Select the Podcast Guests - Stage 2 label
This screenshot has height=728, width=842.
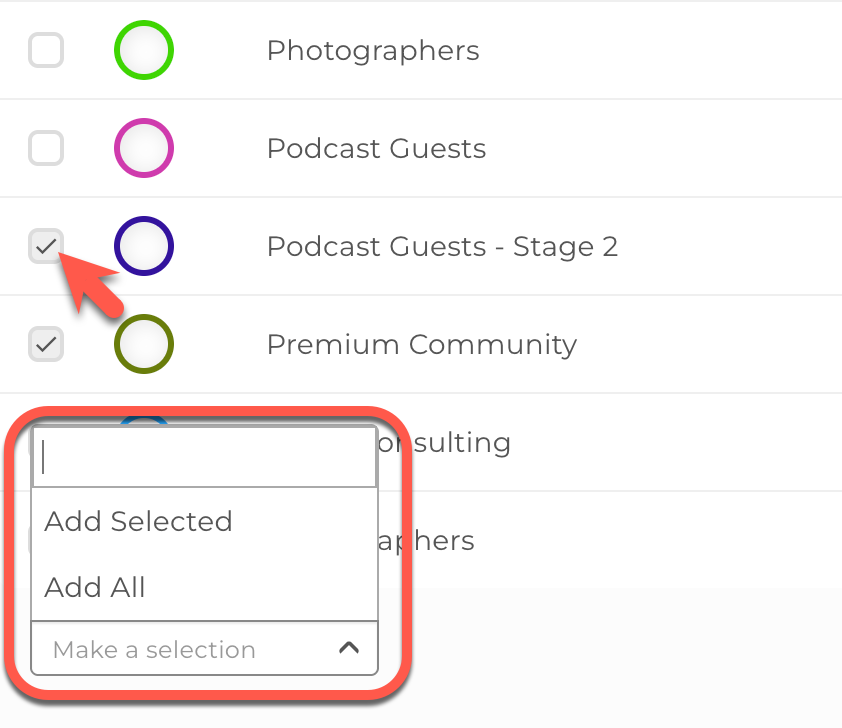(442, 246)
